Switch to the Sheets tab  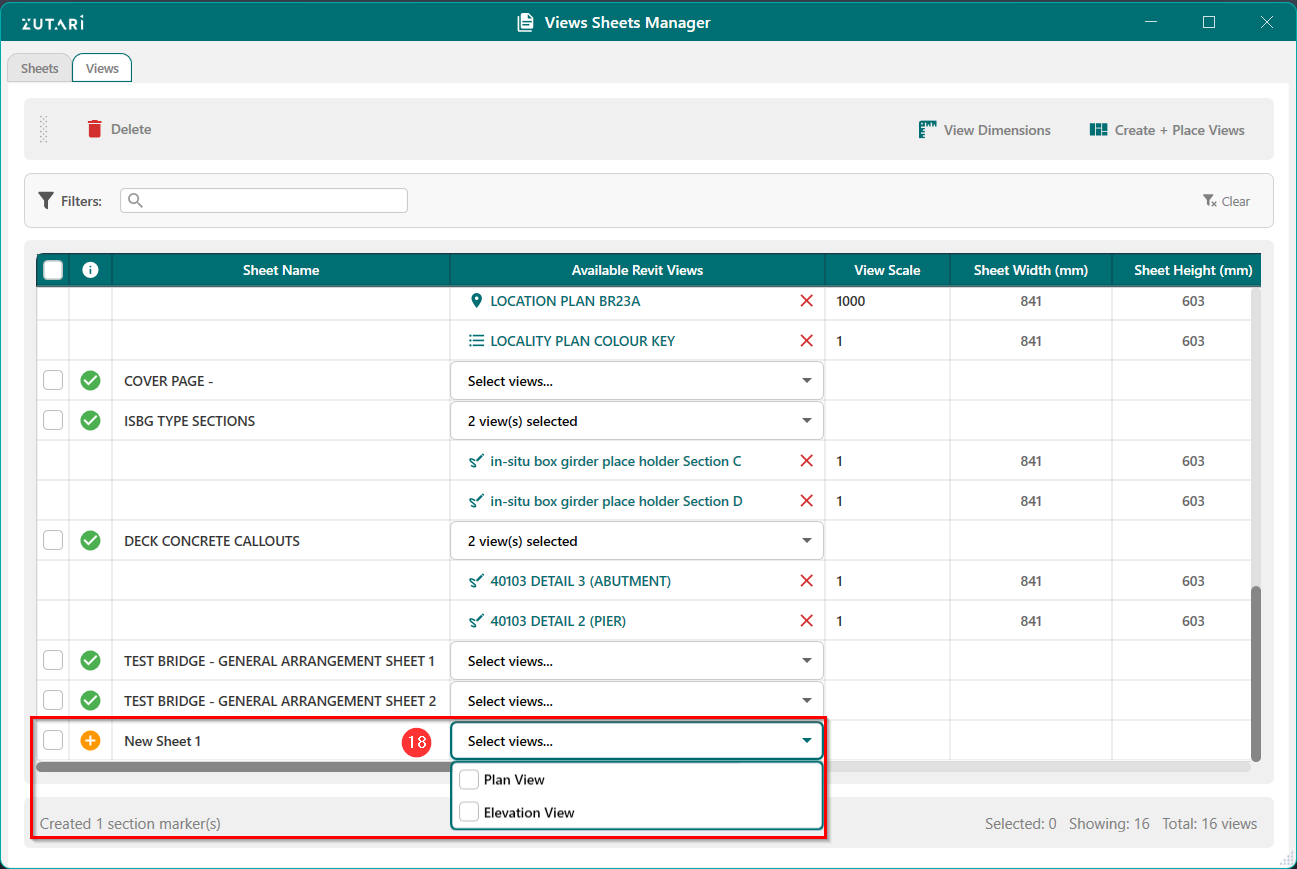[x=40, y=69]
